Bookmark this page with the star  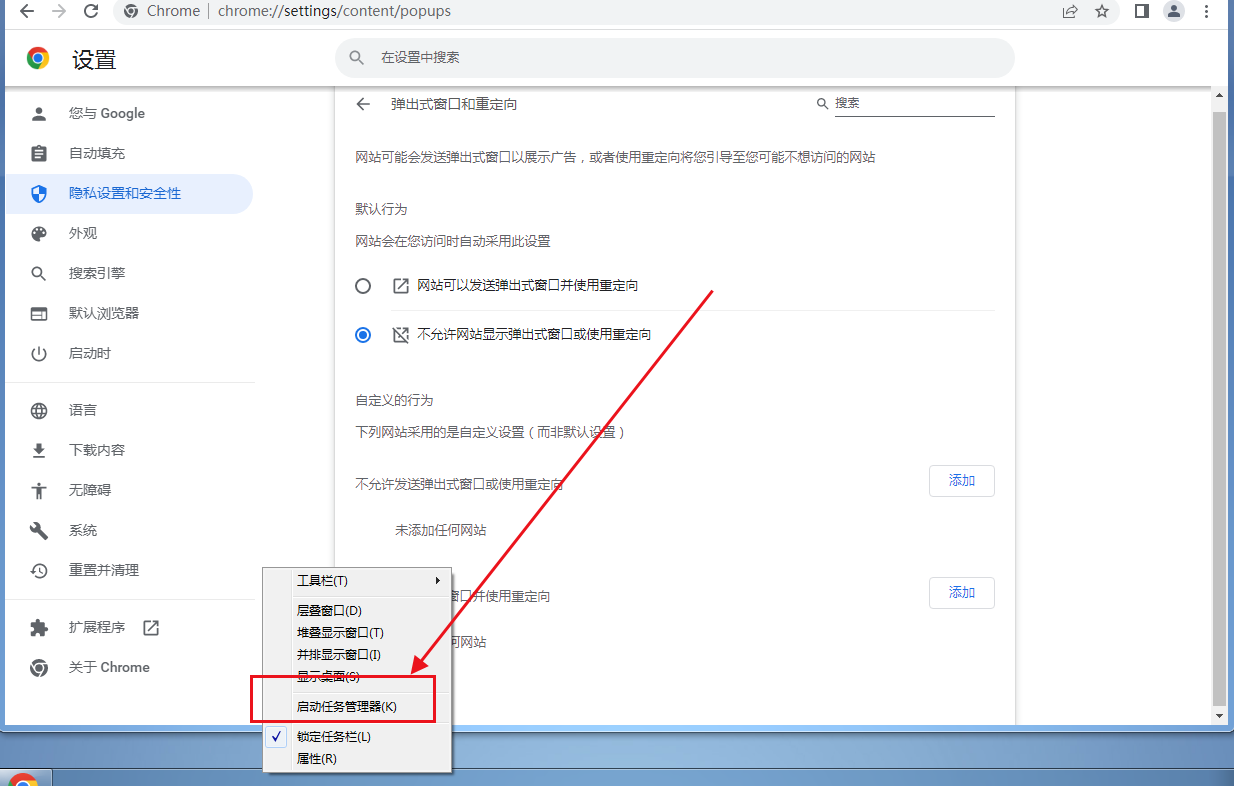coord(1102,11)
